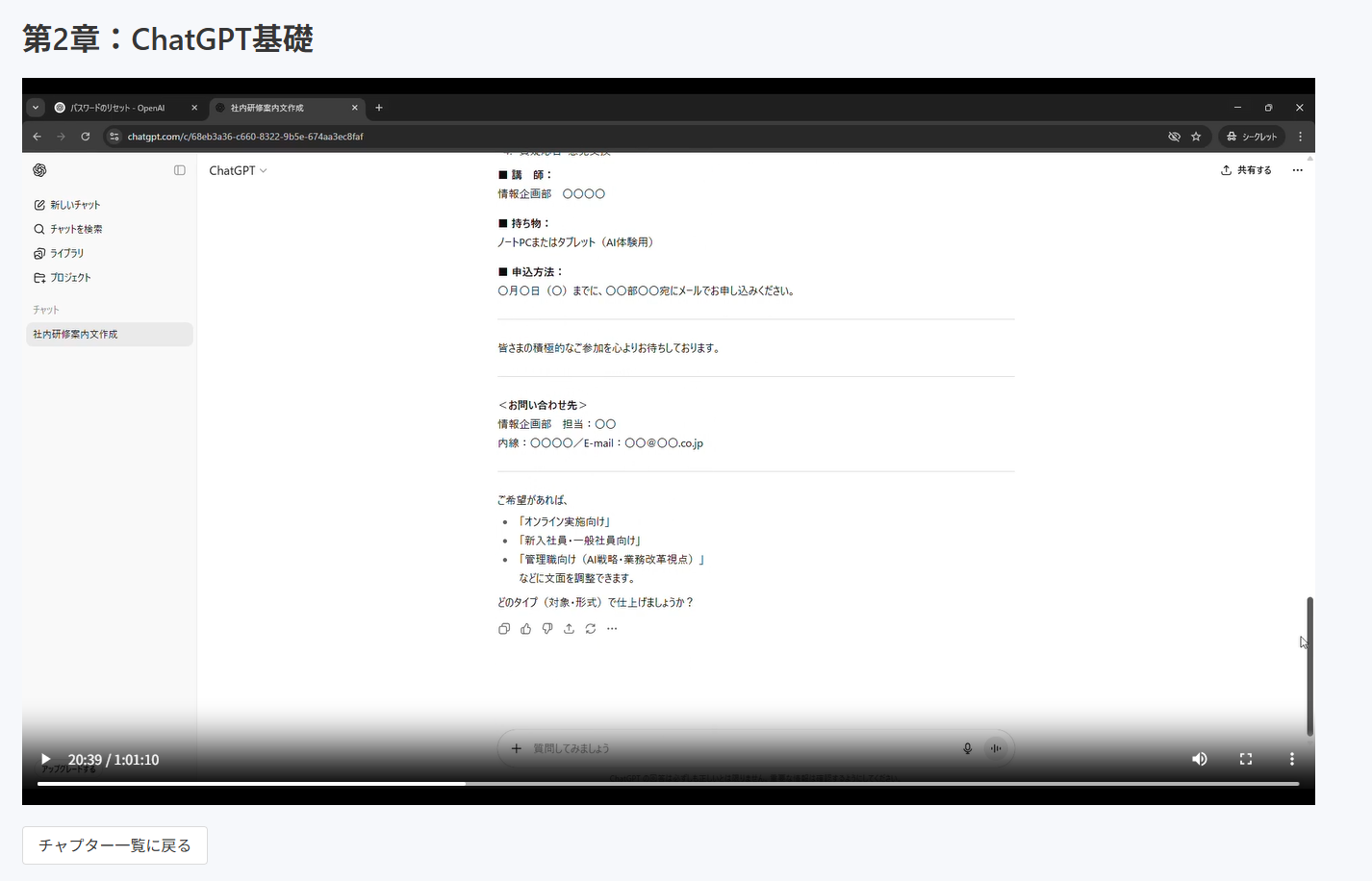The width and height of the screenshot is (1372, 881).
Task: Play the video with the play button
Action: point(45,759)
